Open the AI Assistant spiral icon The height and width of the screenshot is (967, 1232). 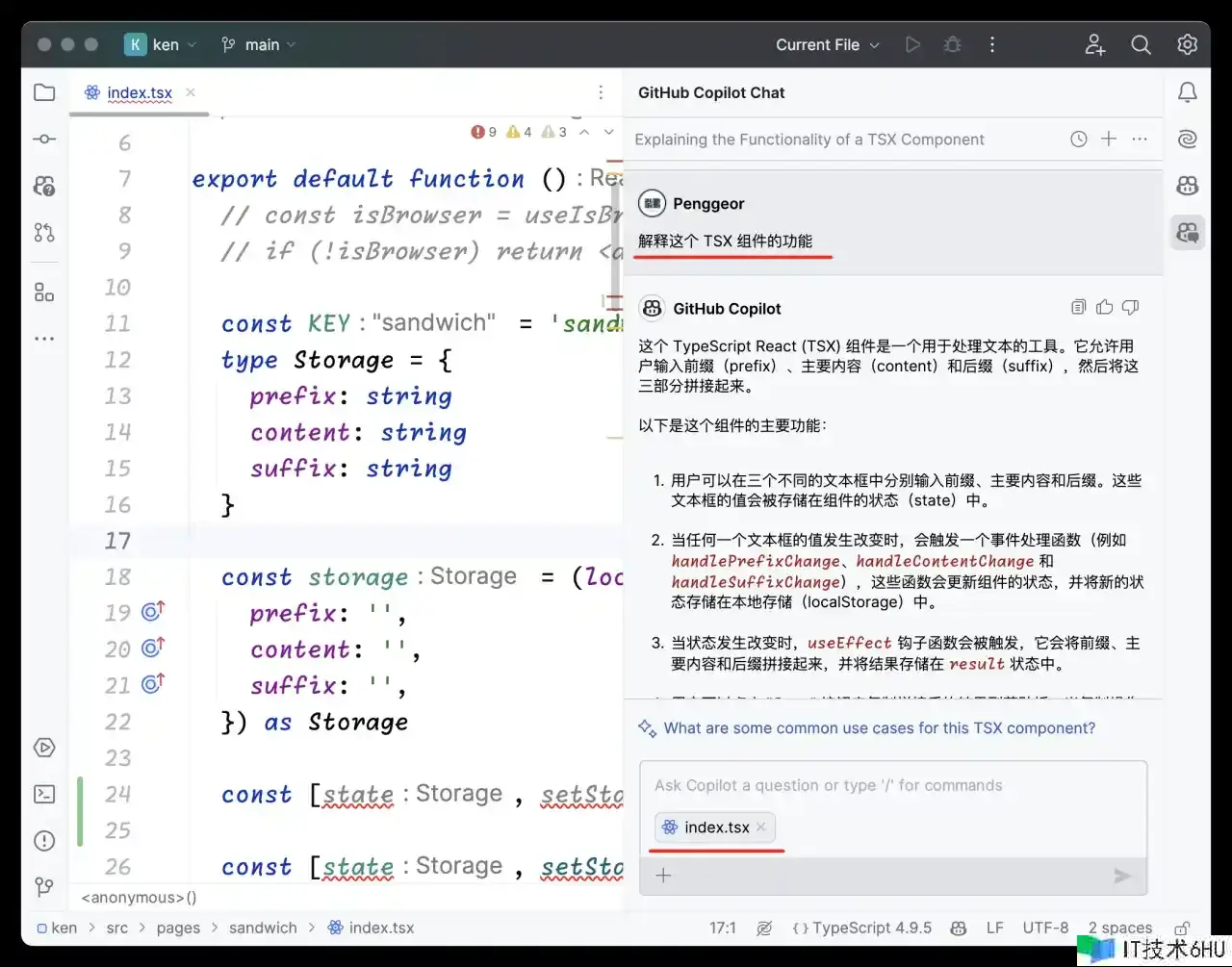[1188, 140]
